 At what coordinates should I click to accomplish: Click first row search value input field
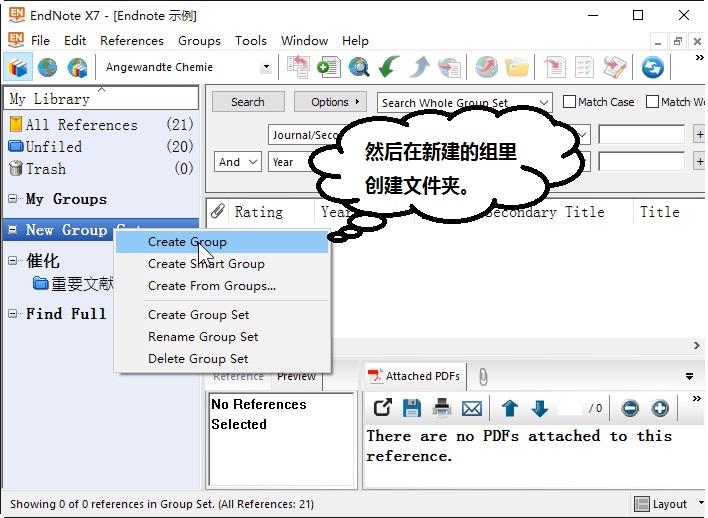tap(641, 135)
